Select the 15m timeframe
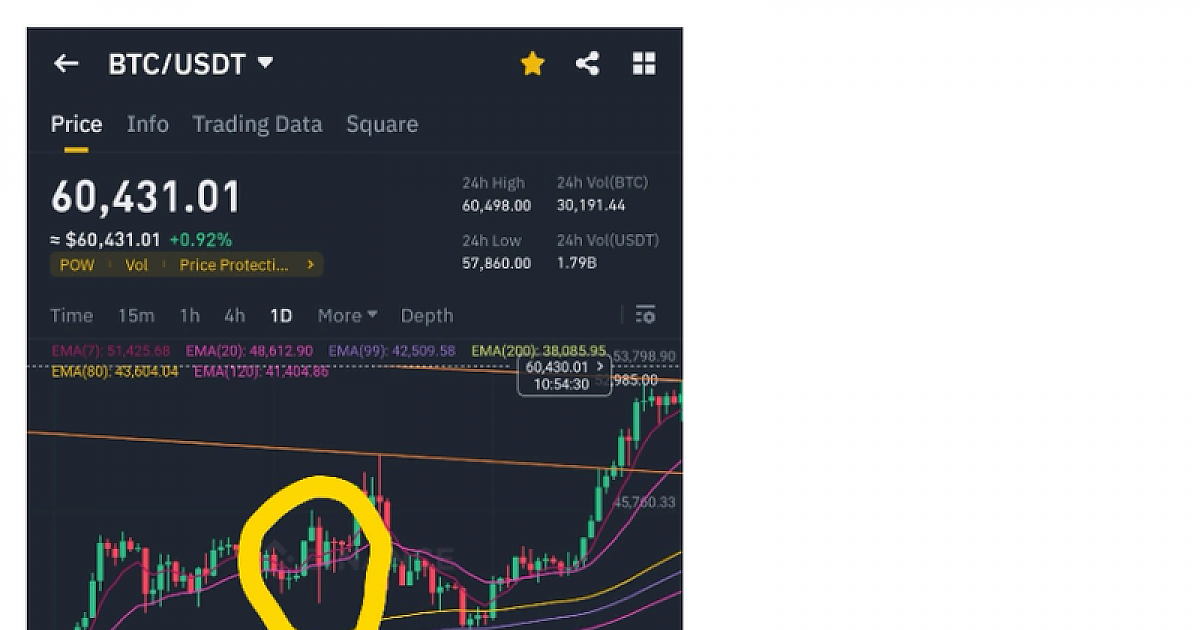Viewport: 1200px width, 630px height. point(136,315)
